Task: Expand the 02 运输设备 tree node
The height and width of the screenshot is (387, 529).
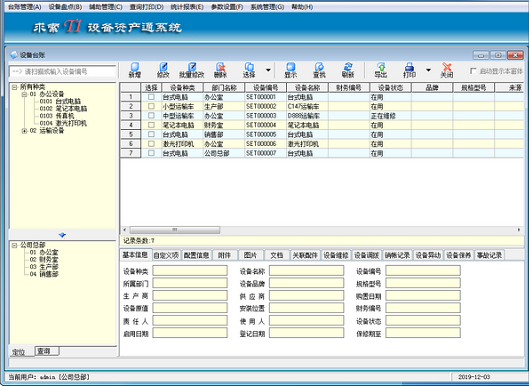Action: click(24, 131)
